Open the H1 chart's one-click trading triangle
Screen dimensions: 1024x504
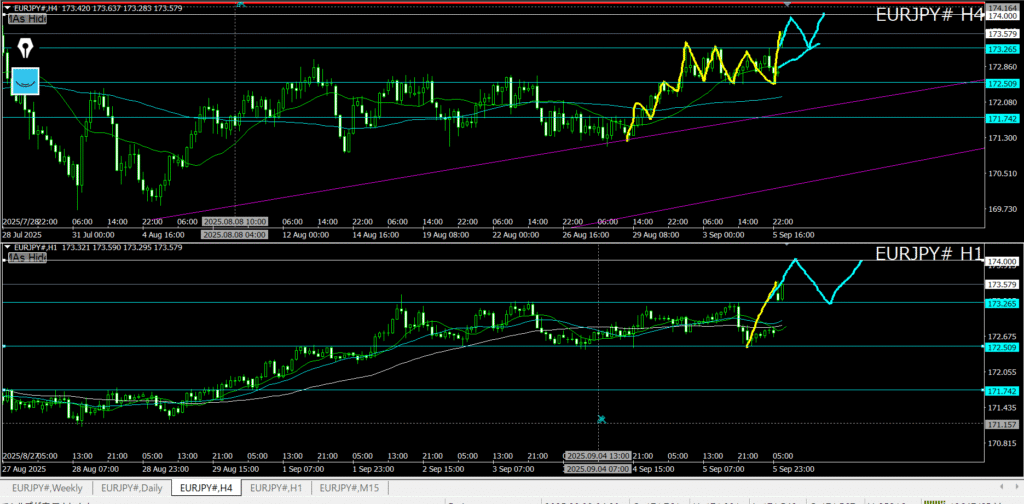tap(7, 247)
